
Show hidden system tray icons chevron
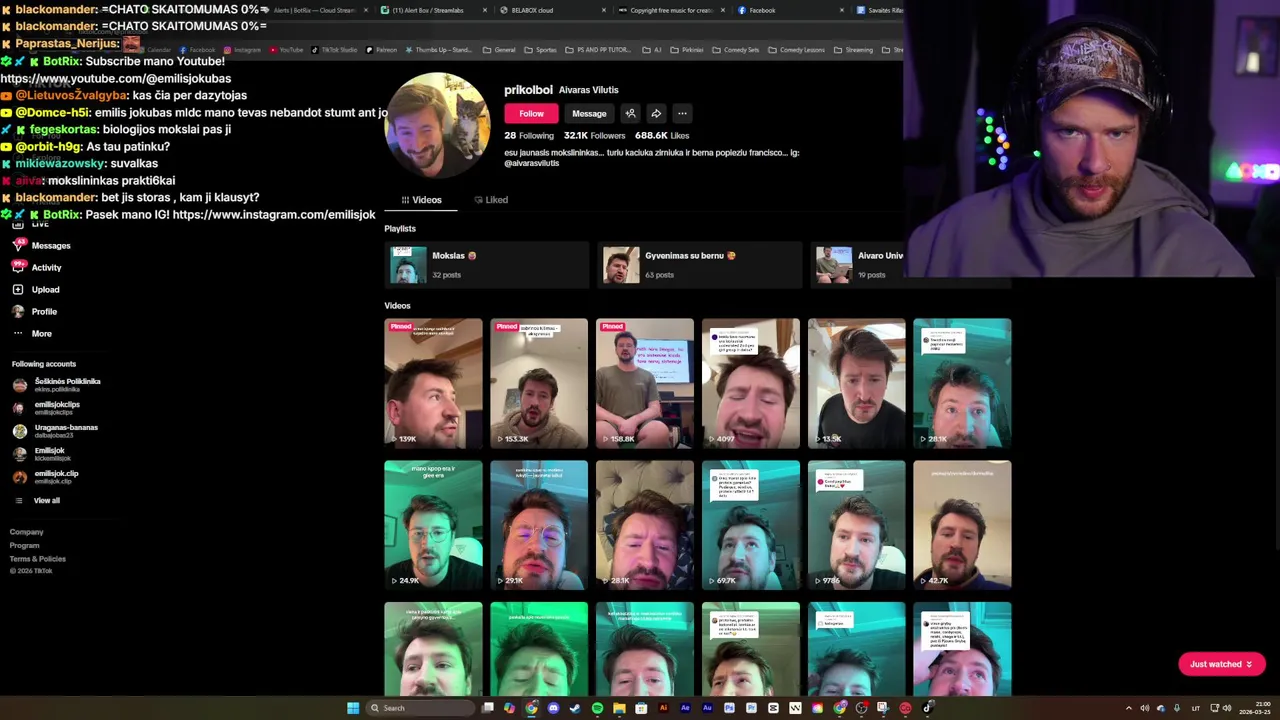[x=1129, y=708]
